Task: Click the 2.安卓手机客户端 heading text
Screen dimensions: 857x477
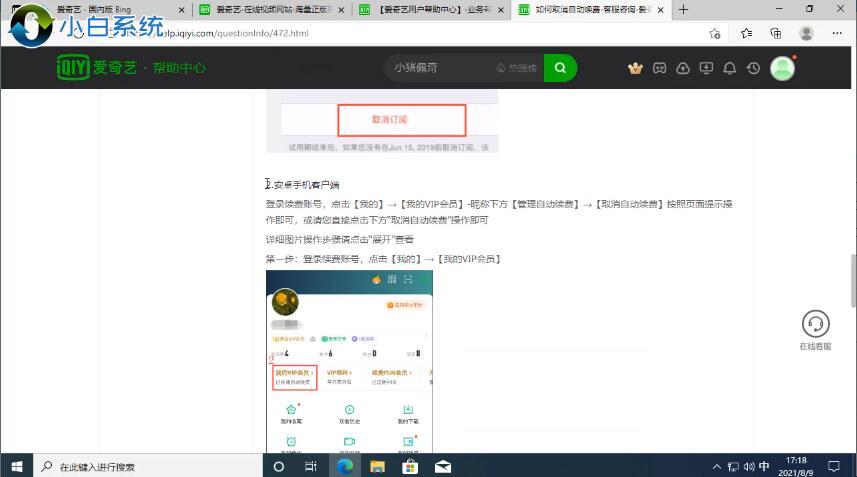Action: (x=302, y=185)
